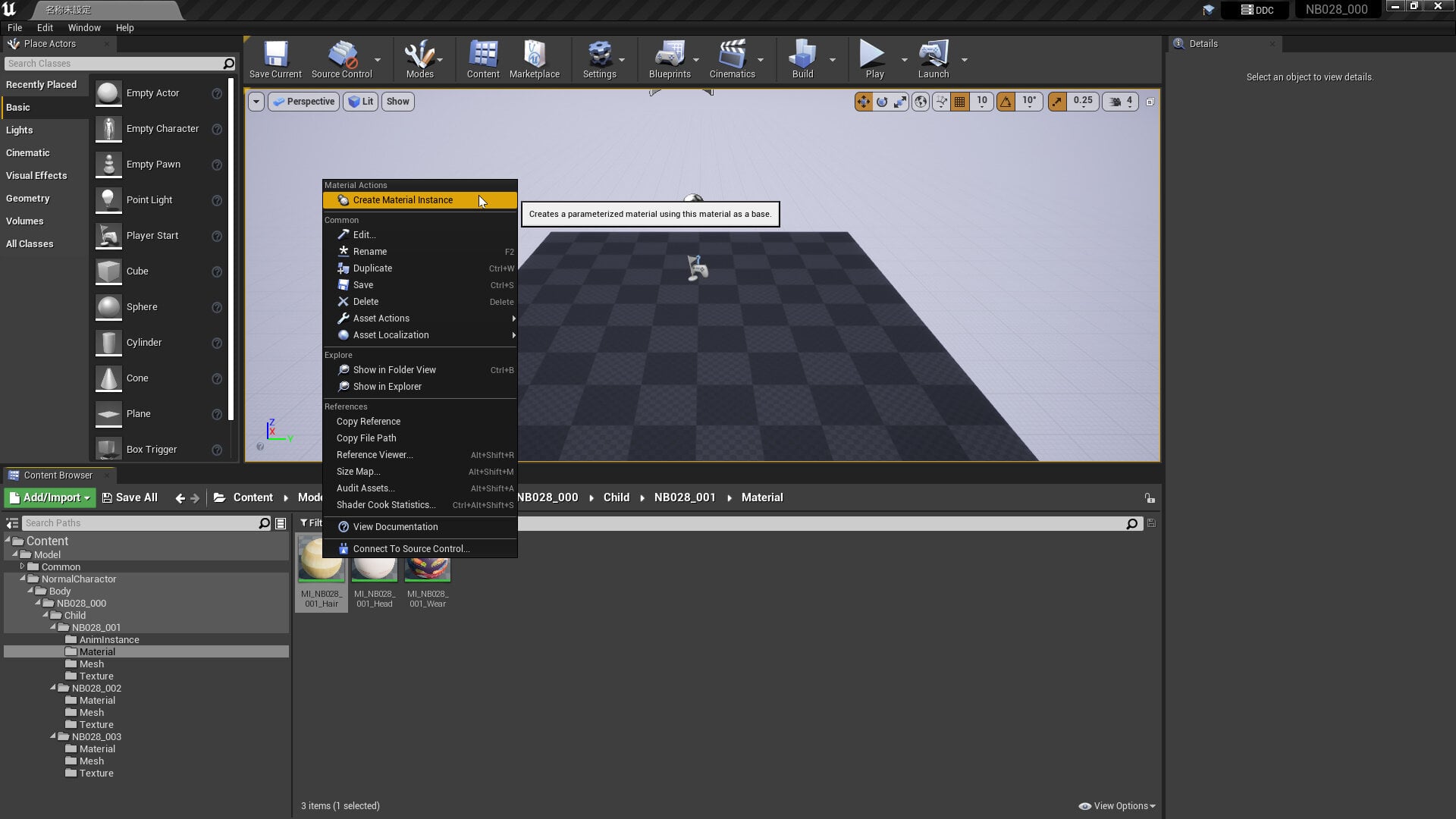The image size is (1456, 819).
Task: Open the Add/Import dropdown
Action: (50, 498)
